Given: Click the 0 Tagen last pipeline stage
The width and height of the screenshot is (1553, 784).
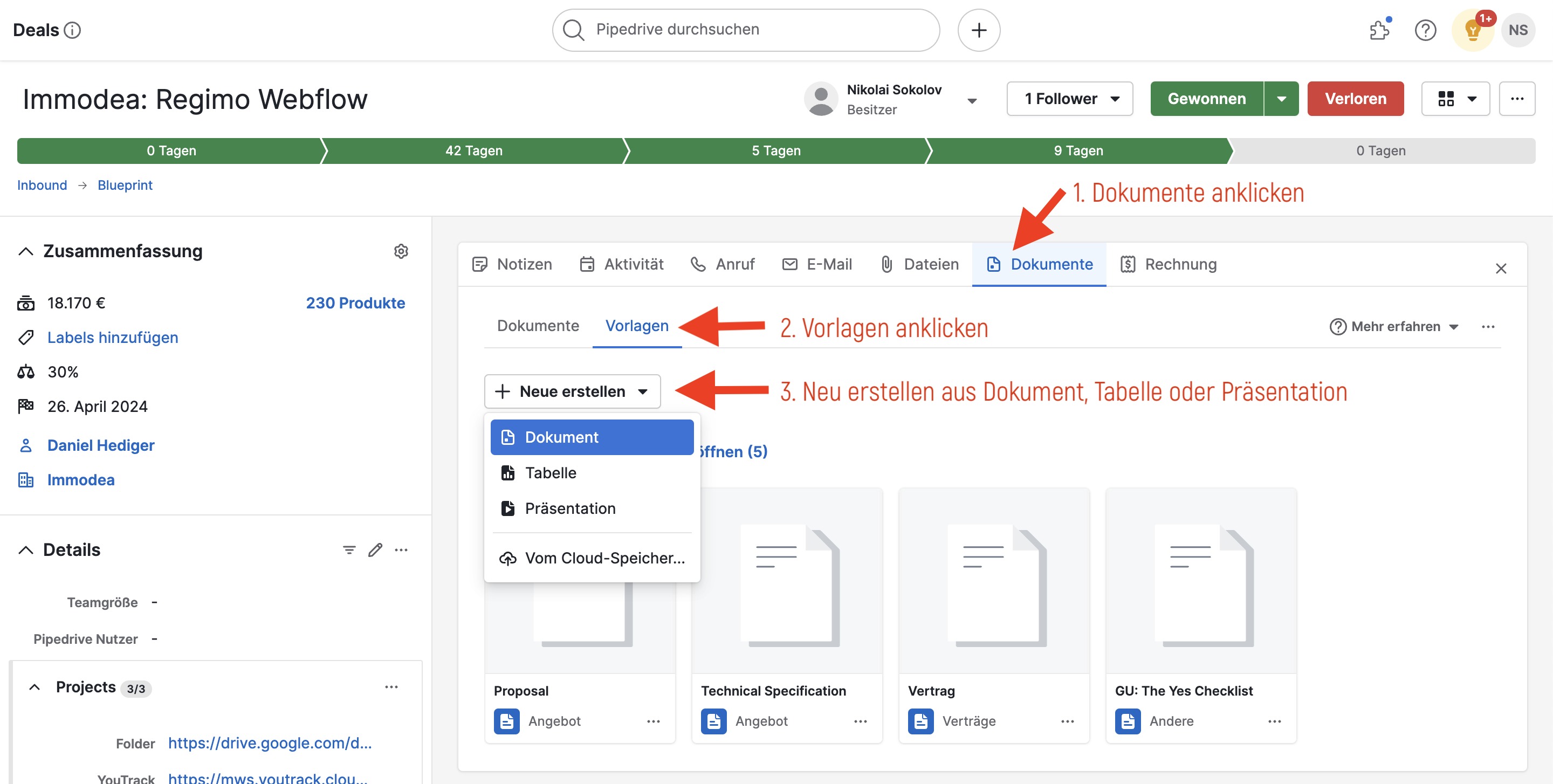Looking at the screenshot, I should 1380,150.
